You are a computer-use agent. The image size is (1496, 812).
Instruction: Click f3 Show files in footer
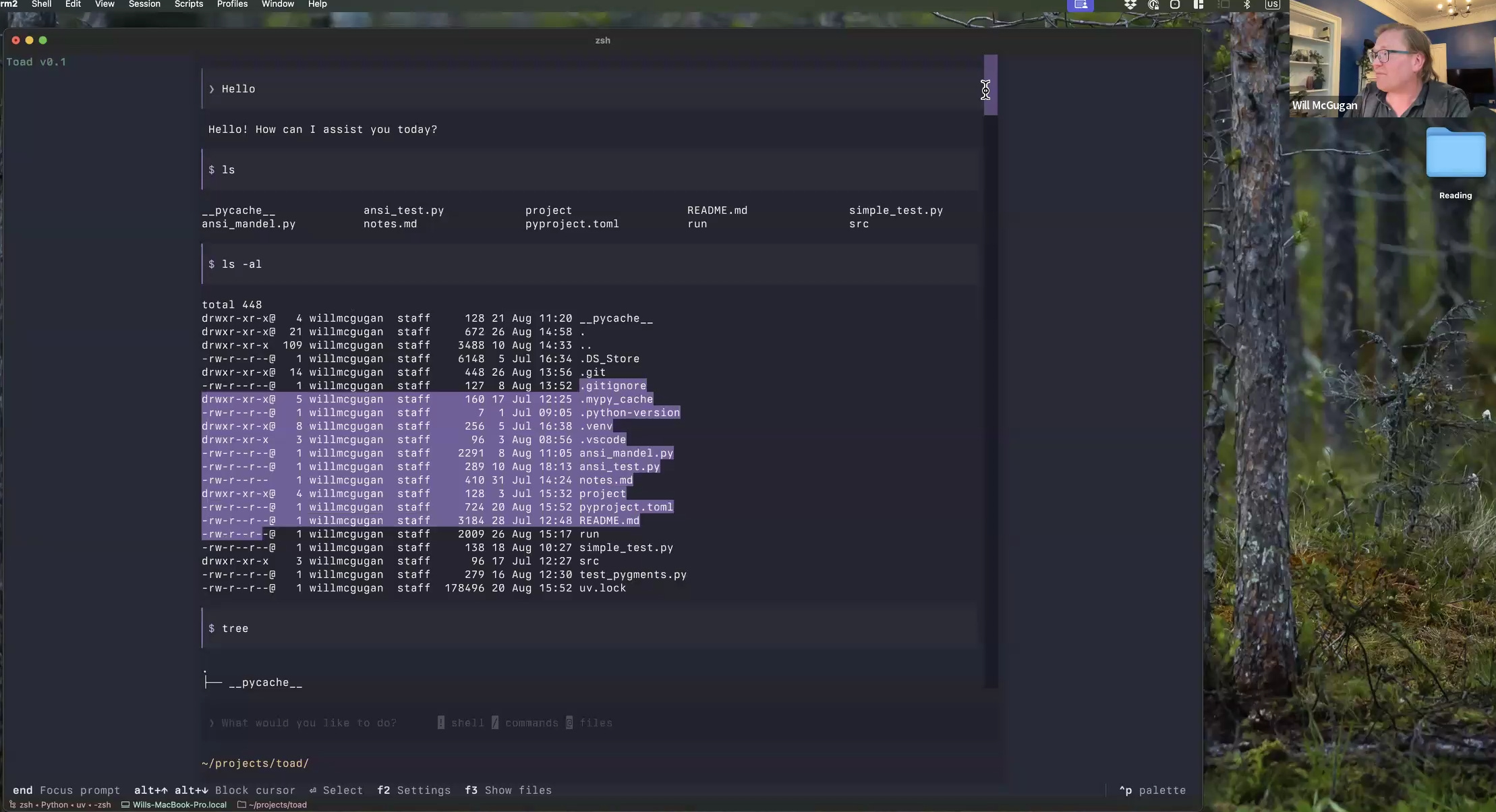[x=508, y=790]
